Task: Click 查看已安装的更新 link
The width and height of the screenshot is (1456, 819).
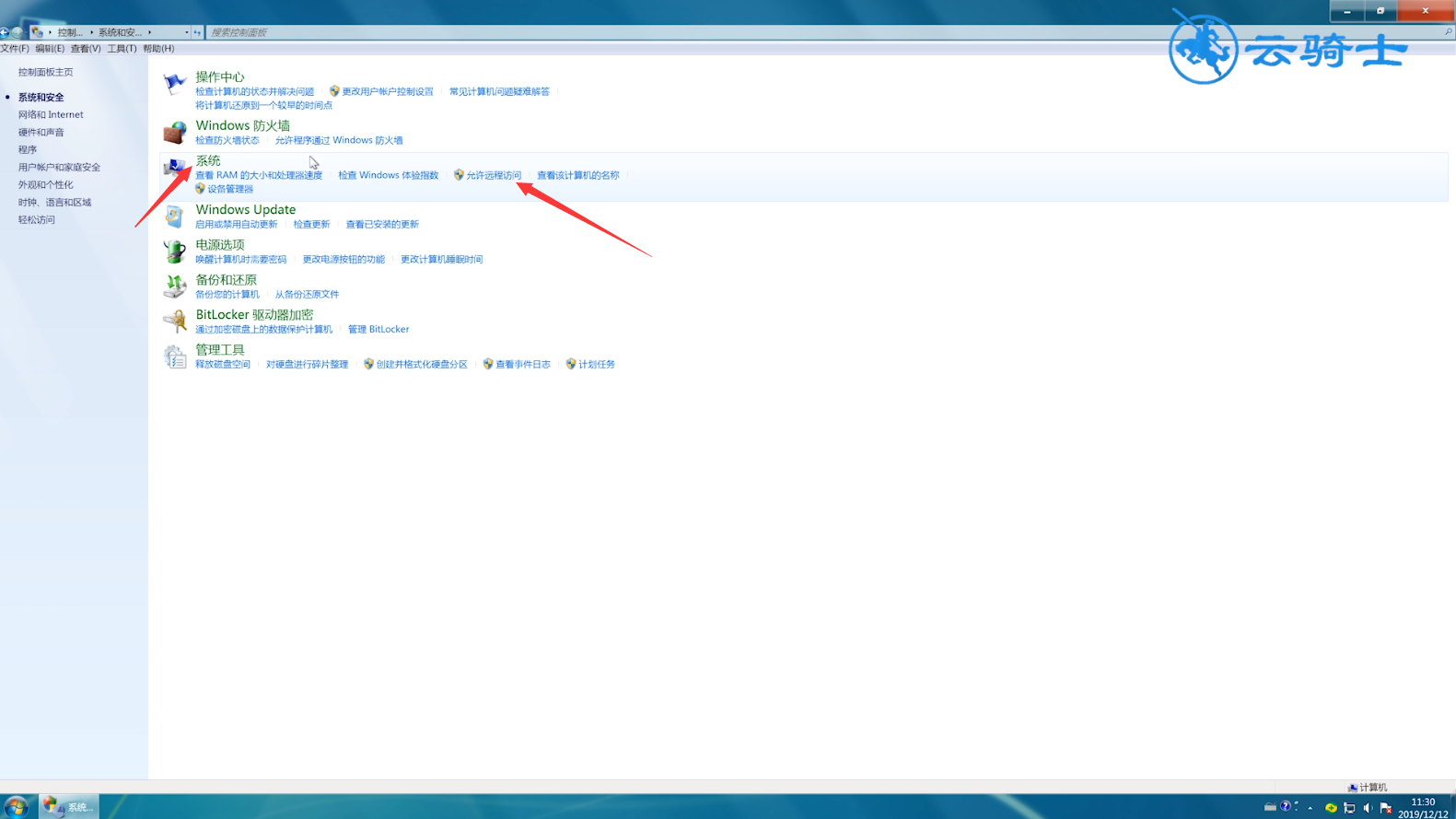Action: coord(382,225)
